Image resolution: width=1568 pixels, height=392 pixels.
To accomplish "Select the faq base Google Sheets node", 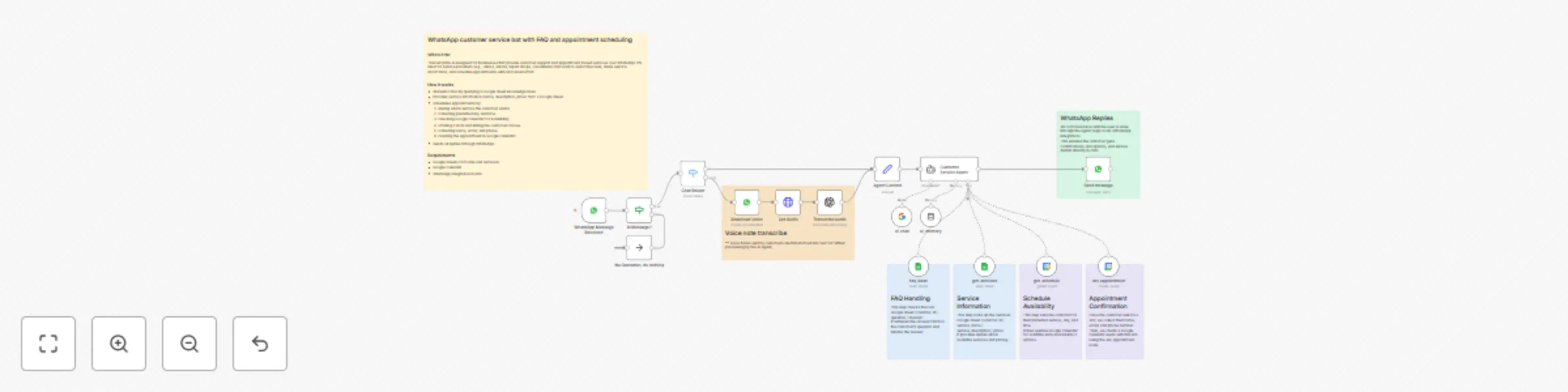I will 918,266.
